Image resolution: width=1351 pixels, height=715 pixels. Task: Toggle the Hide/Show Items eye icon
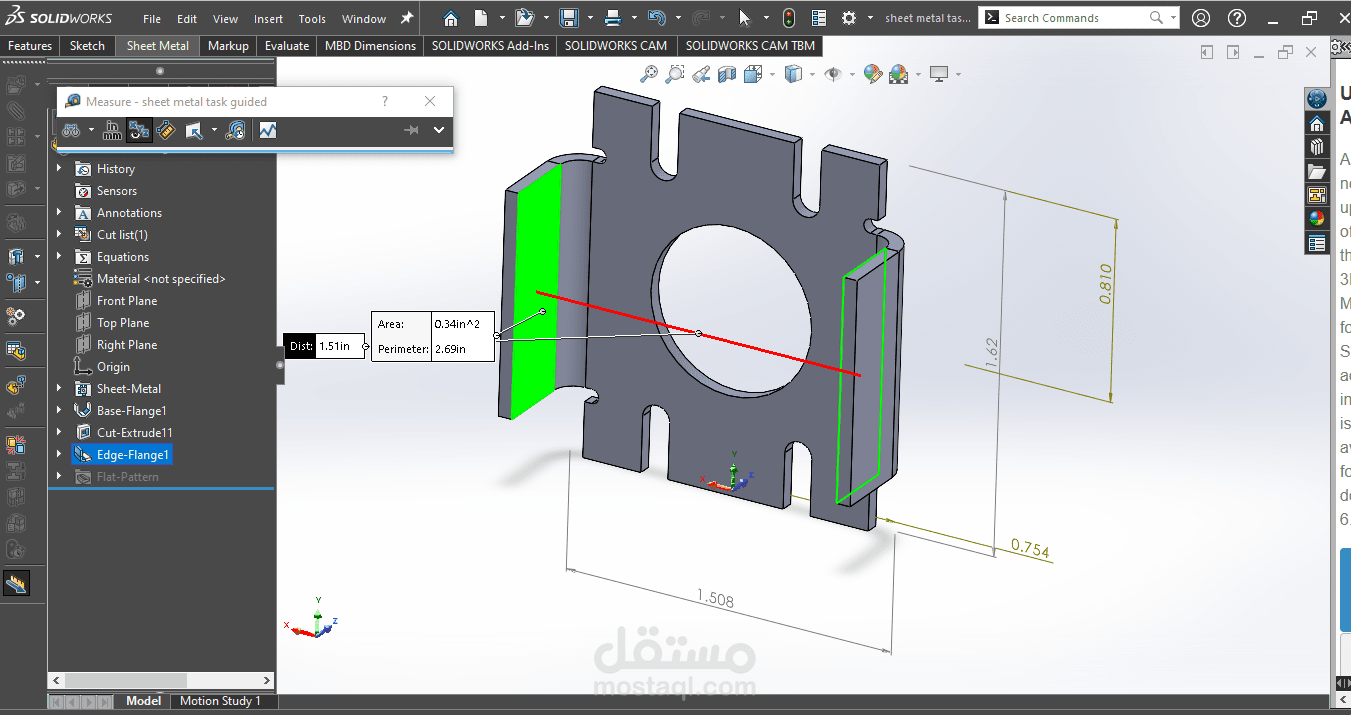click(833, 74)
